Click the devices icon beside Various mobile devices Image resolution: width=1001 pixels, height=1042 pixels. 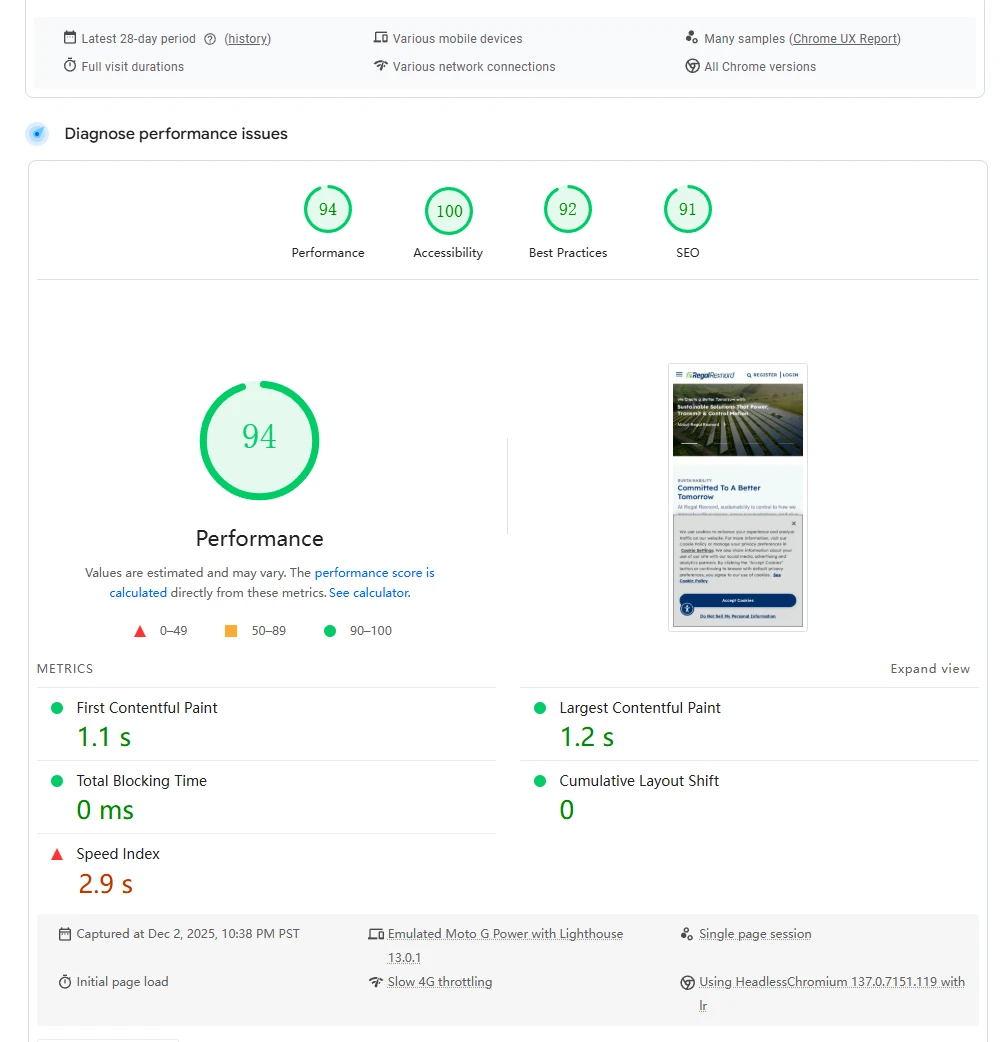point(380,37)
